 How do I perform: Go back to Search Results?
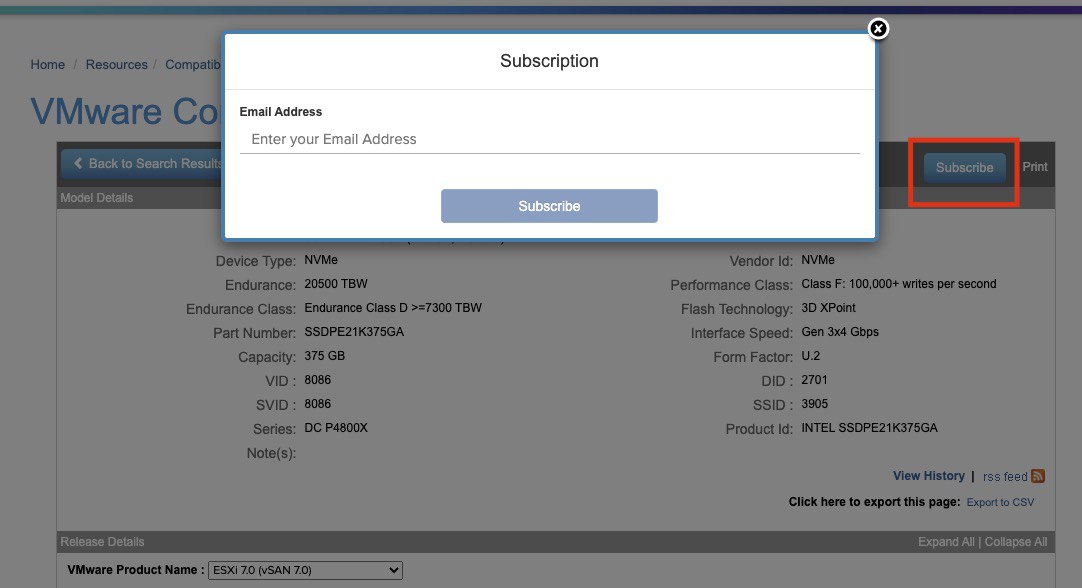pyautogui.click(x=142, y=164)
